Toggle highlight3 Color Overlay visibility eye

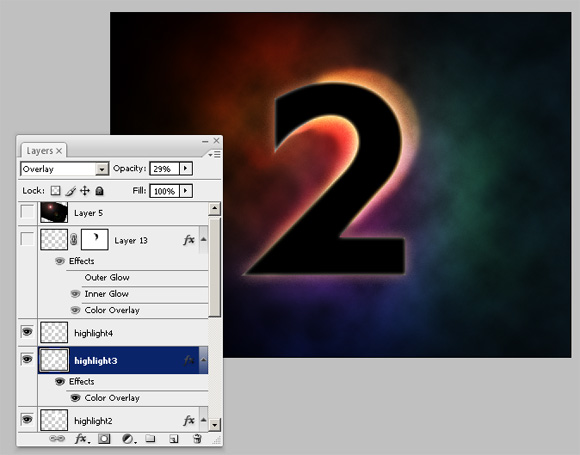pyautogui.click(x=75, y=398)
